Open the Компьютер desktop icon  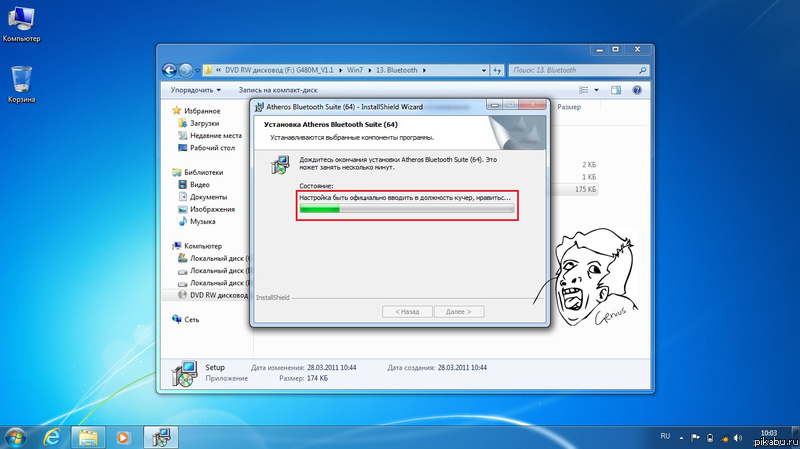(x=21, y=20)
